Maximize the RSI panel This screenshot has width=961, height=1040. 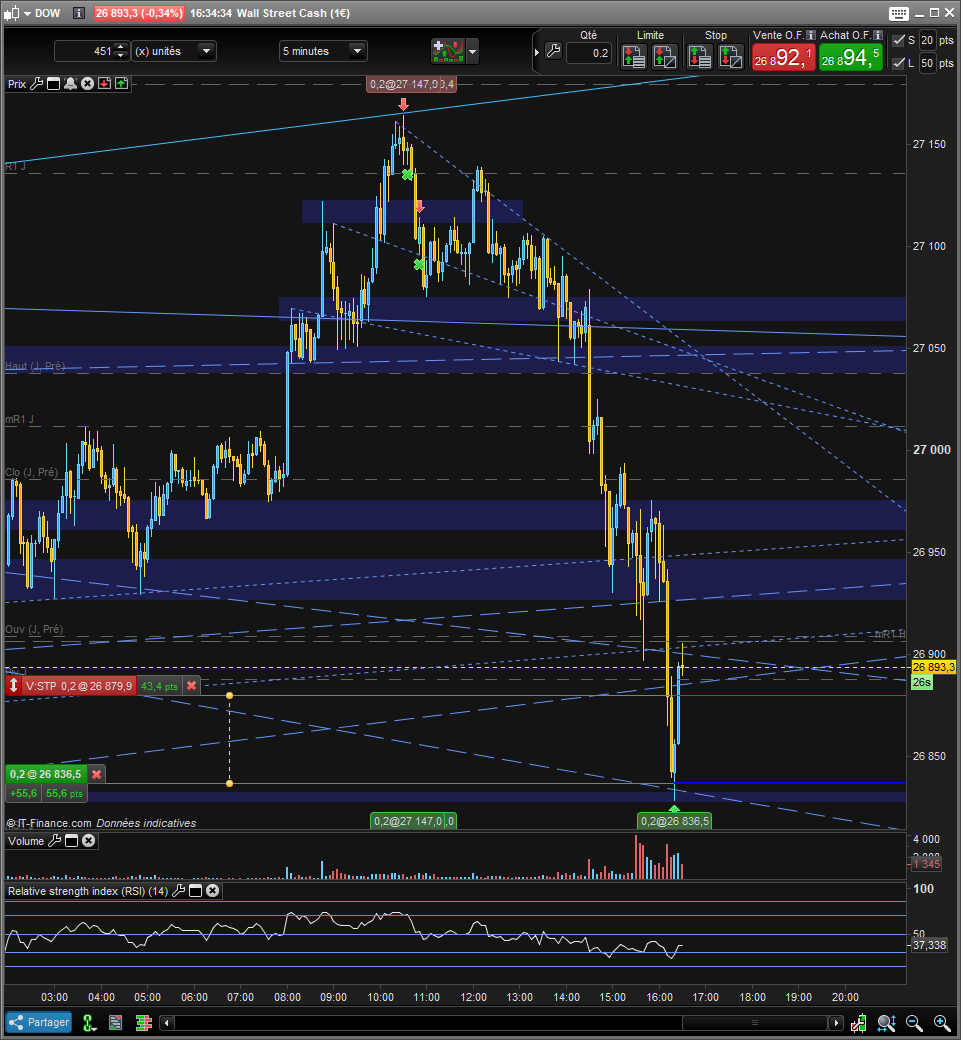point(196,891)
